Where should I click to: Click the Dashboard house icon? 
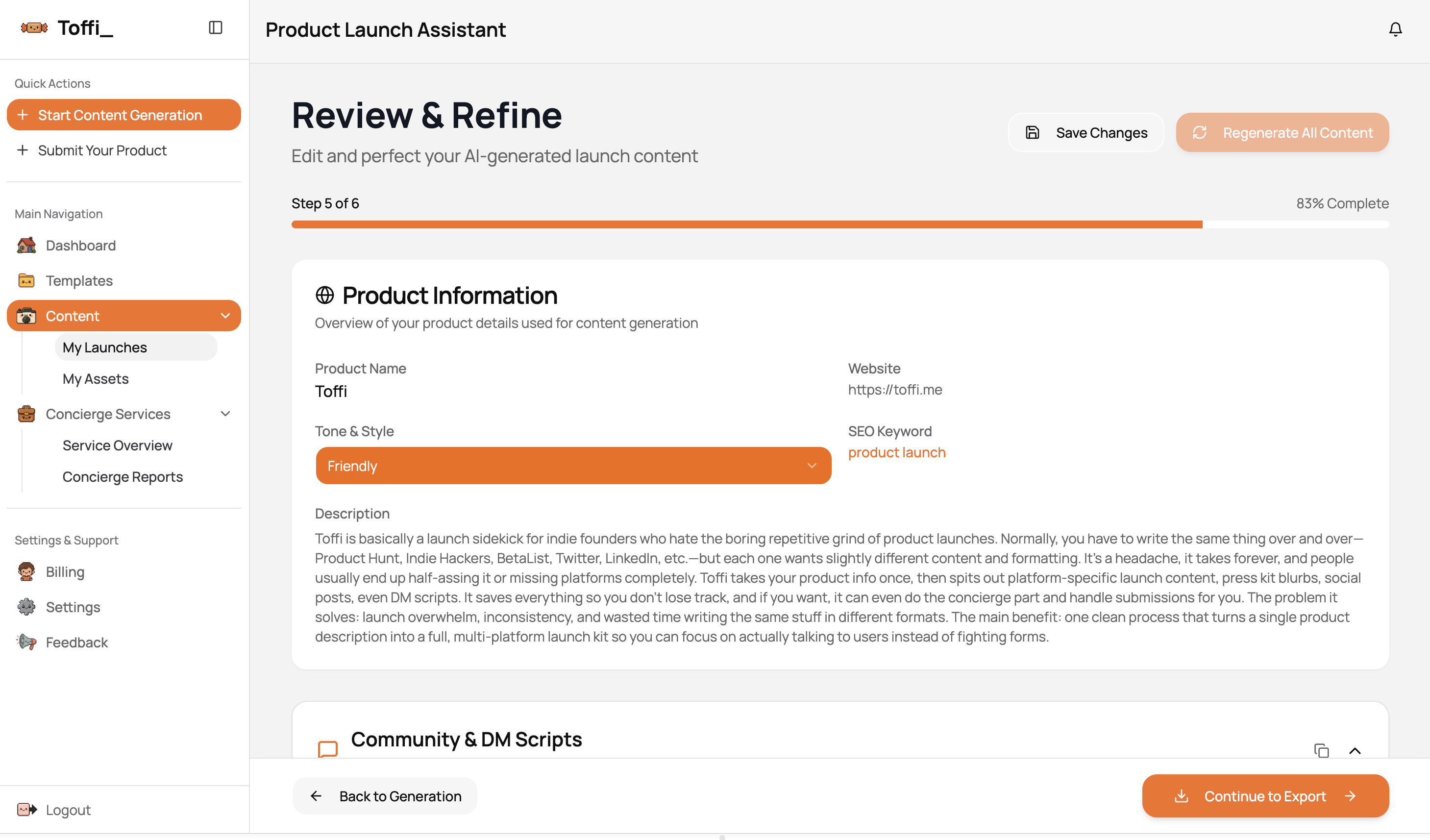click(x=26, y=245)
